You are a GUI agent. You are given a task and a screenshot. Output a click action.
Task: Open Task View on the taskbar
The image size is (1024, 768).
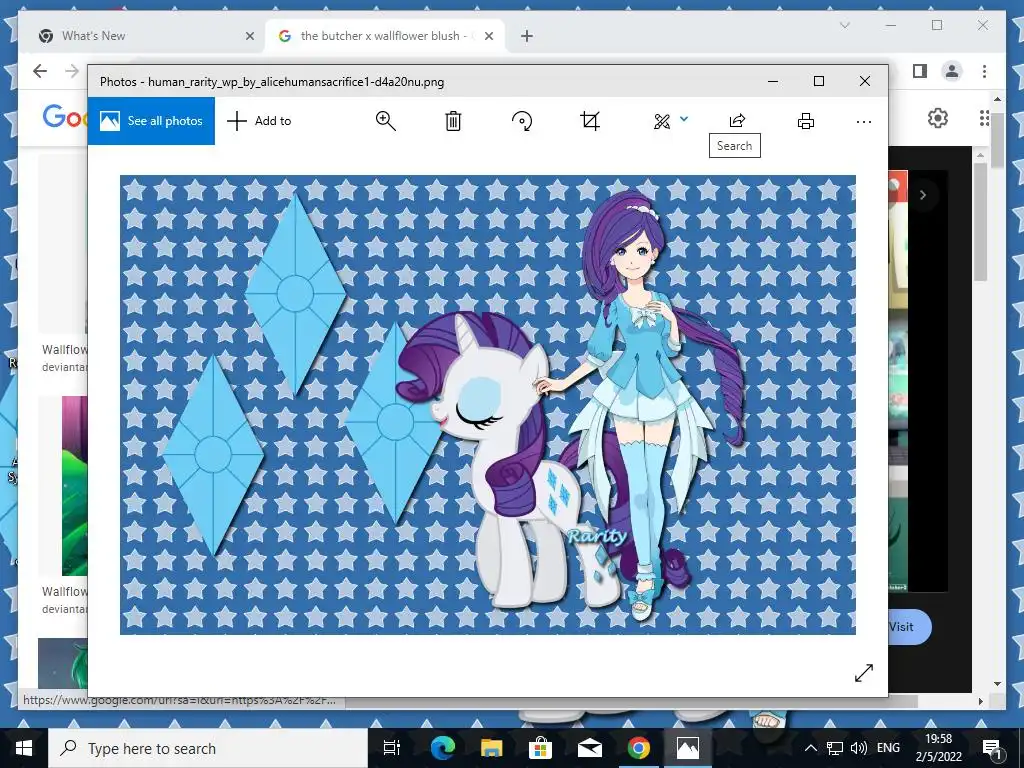tap(392, 748)
